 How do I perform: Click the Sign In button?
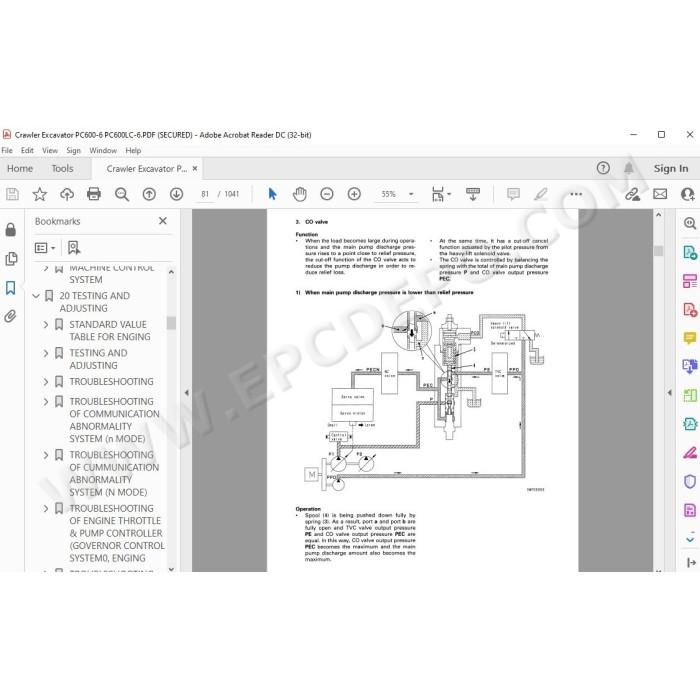671,168
